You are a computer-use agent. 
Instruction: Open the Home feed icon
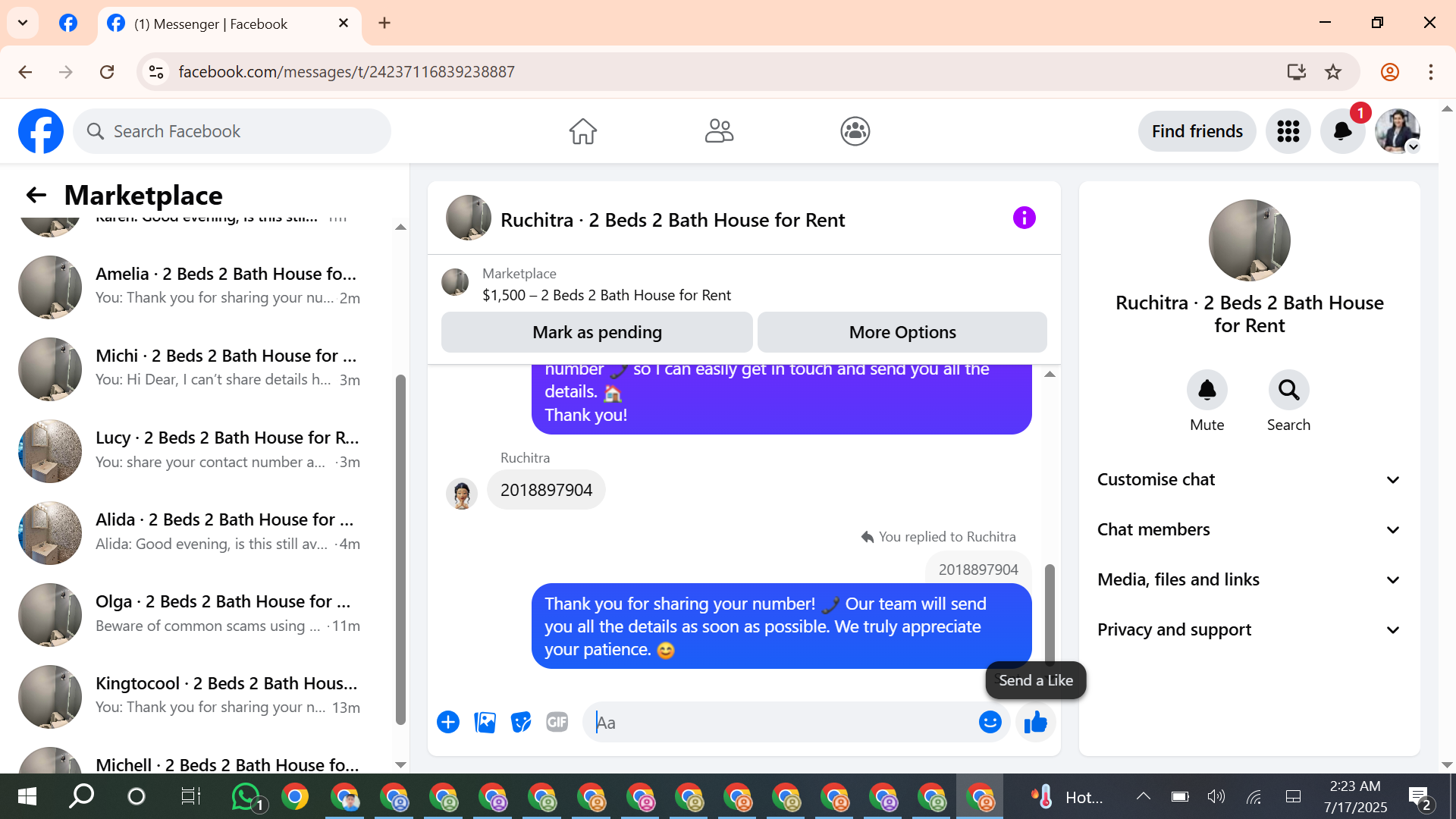click(x=582, y=131)
